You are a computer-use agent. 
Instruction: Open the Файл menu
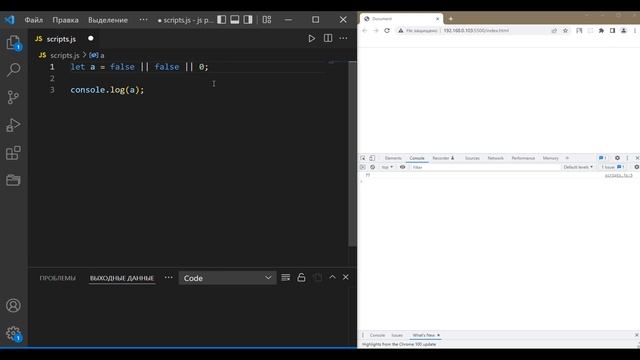click(33, 20)
